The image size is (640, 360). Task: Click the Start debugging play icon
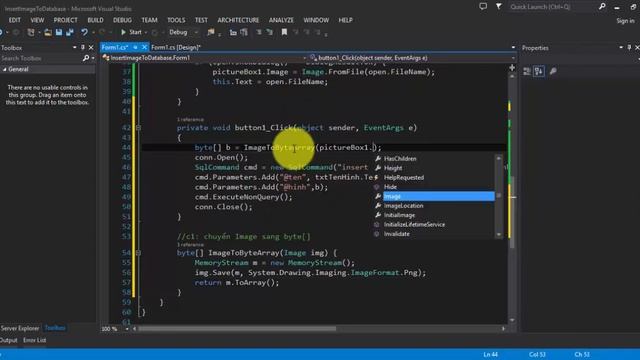pos(123,32)
